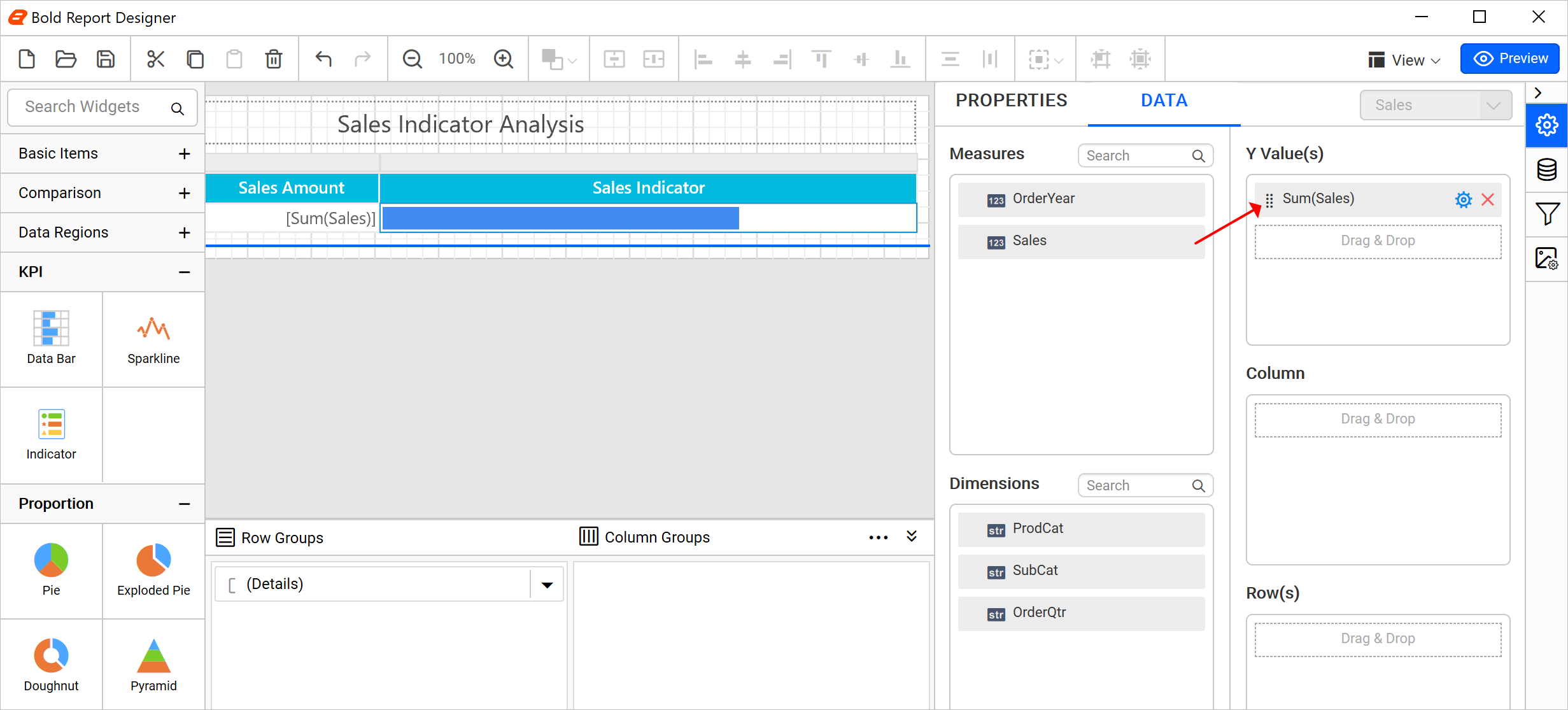Click the Column Drag & Drop box
Image resolution: width=1568 pixels, height=710 pixels.
(x=1378, y=420)
